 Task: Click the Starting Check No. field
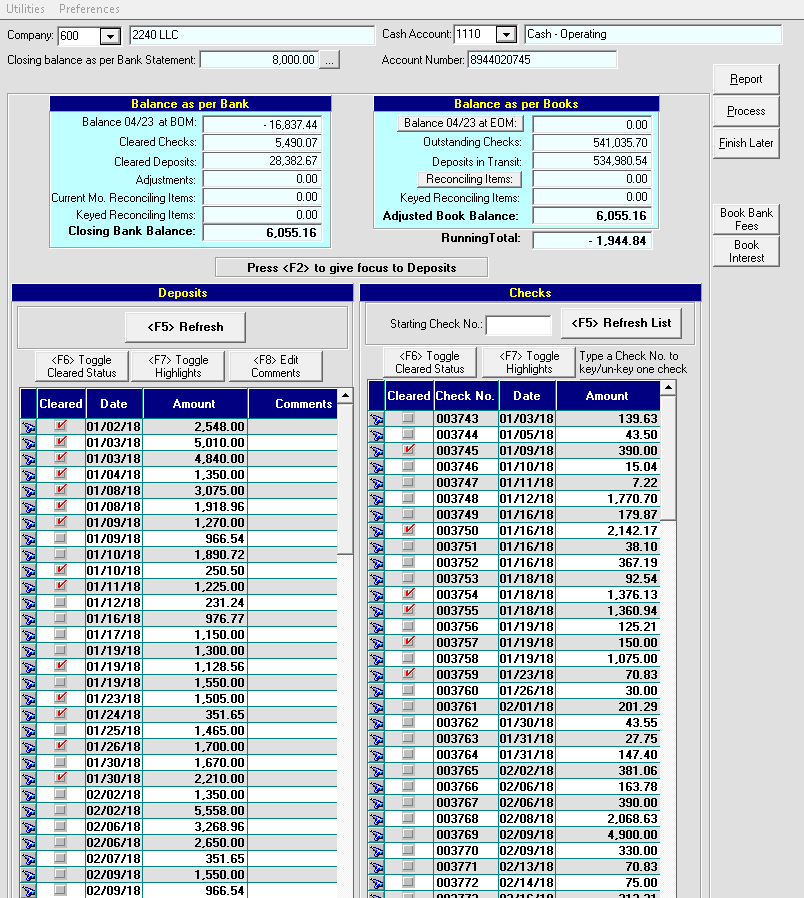pyautogui.click(x=518, y=325)
